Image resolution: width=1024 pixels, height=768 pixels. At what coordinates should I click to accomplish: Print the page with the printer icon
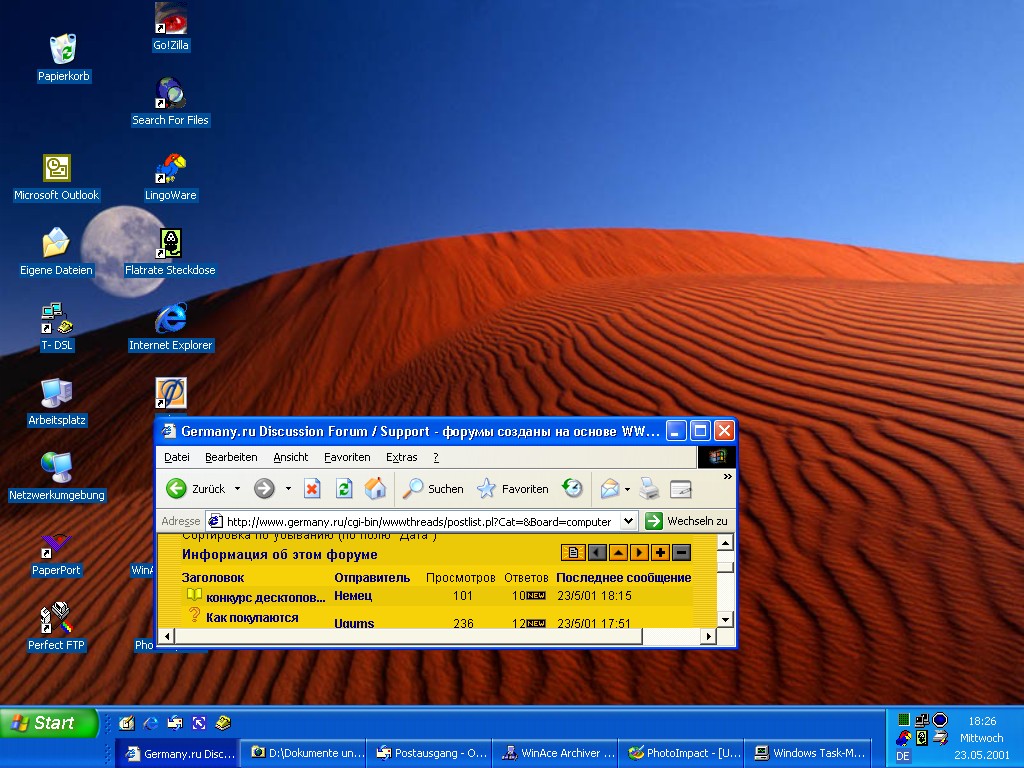click(649, 488)
